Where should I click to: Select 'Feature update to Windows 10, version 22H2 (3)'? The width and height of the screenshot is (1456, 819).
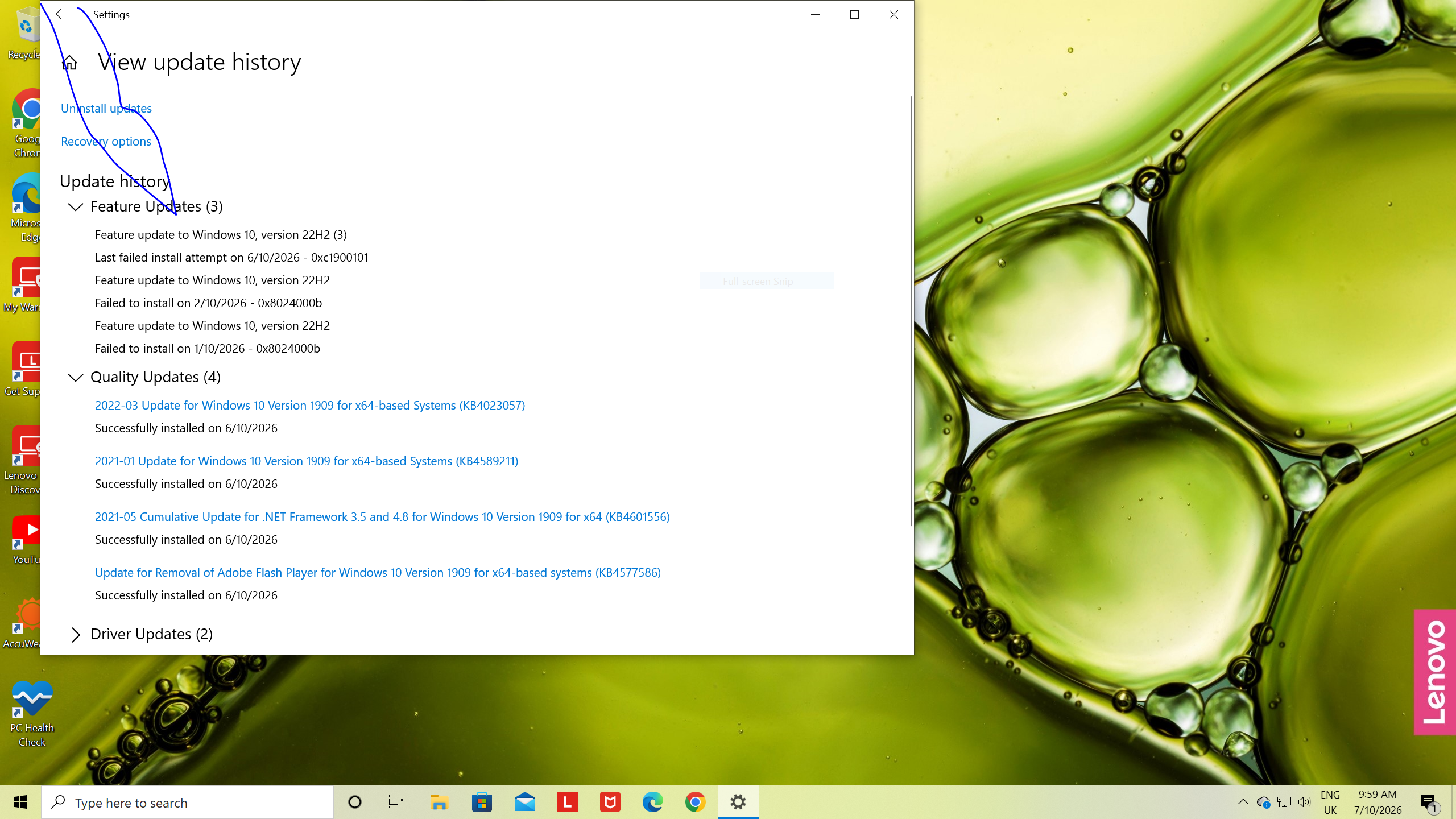point(221,234)
